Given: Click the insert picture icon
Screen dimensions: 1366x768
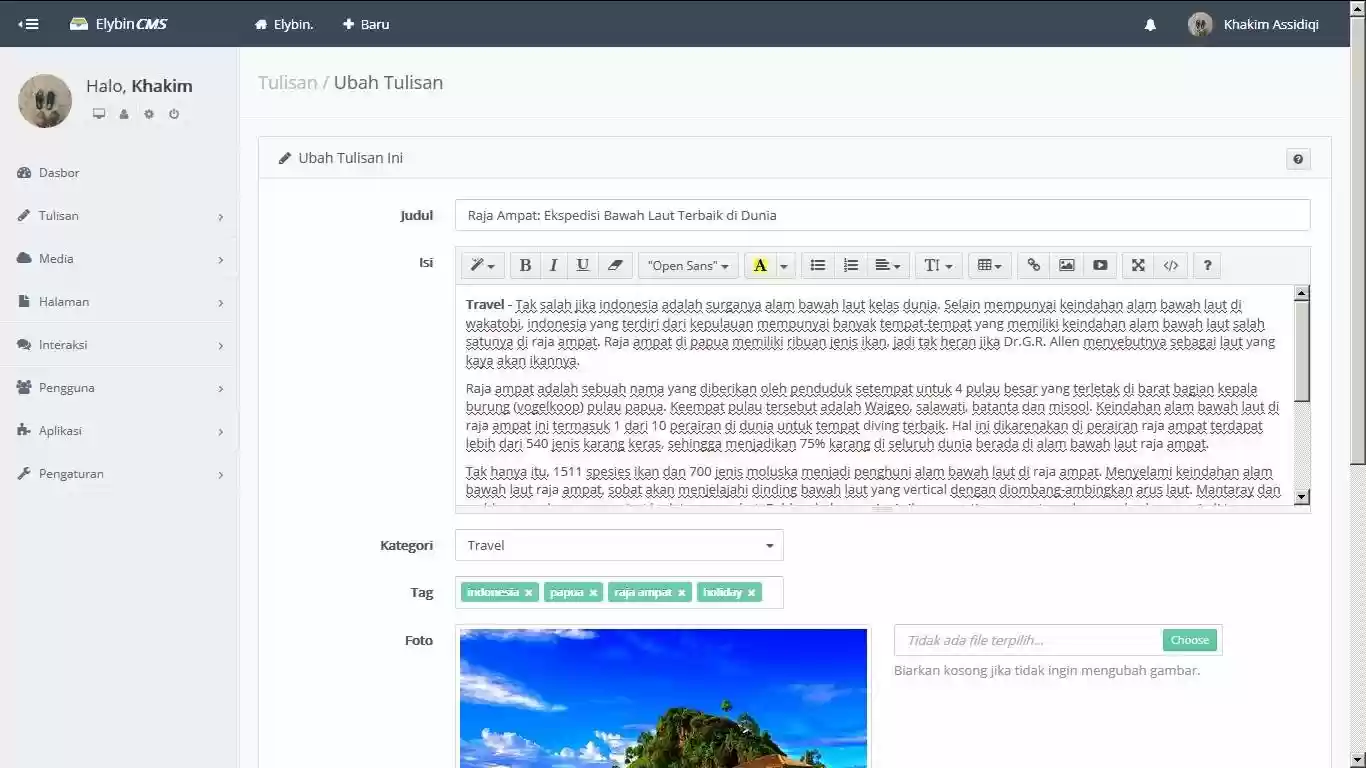Looking at the screenshot, I should 1067,265.
